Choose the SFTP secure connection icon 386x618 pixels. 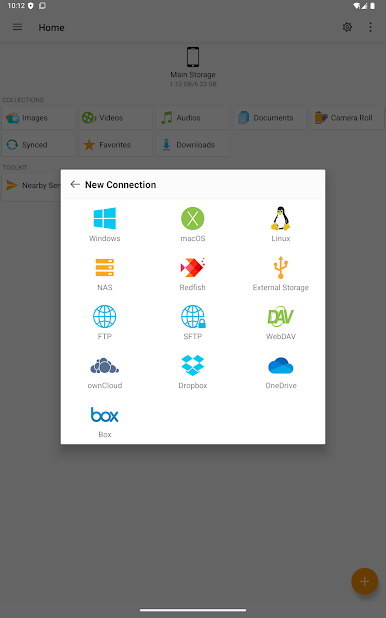(x=193, y=316)
